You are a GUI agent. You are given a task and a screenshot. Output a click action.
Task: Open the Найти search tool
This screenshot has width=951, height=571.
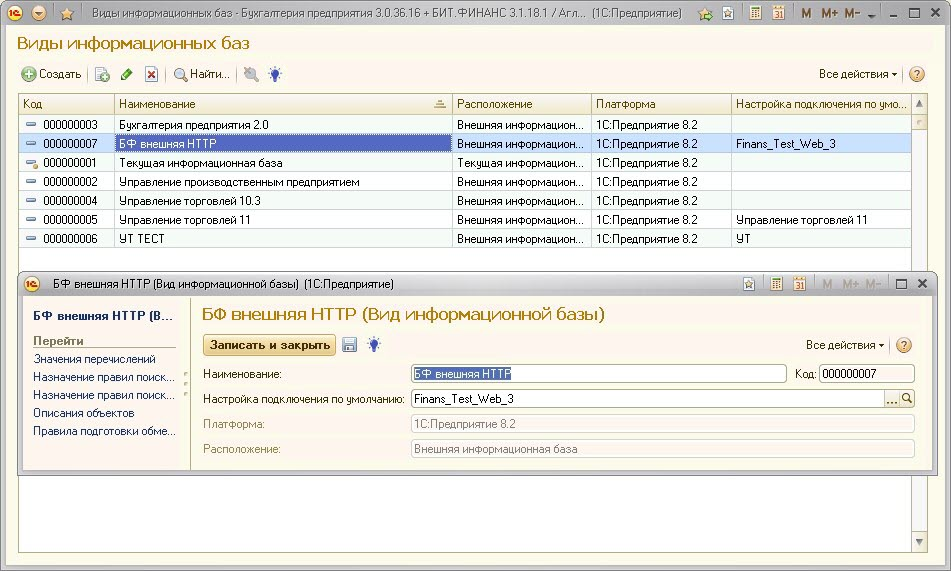pos(201,74)
